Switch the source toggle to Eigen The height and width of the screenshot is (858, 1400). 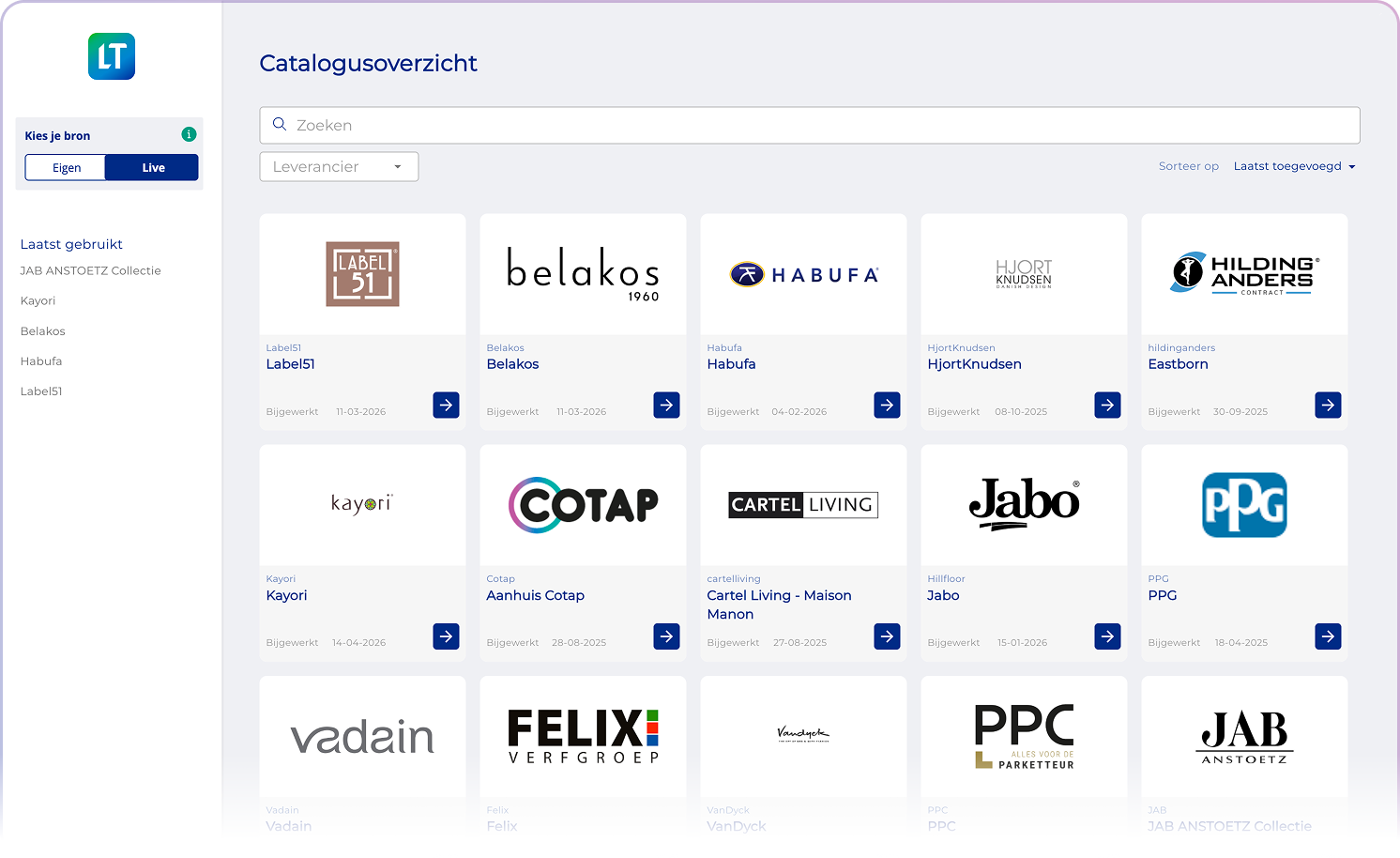click(x=65, y=167)
